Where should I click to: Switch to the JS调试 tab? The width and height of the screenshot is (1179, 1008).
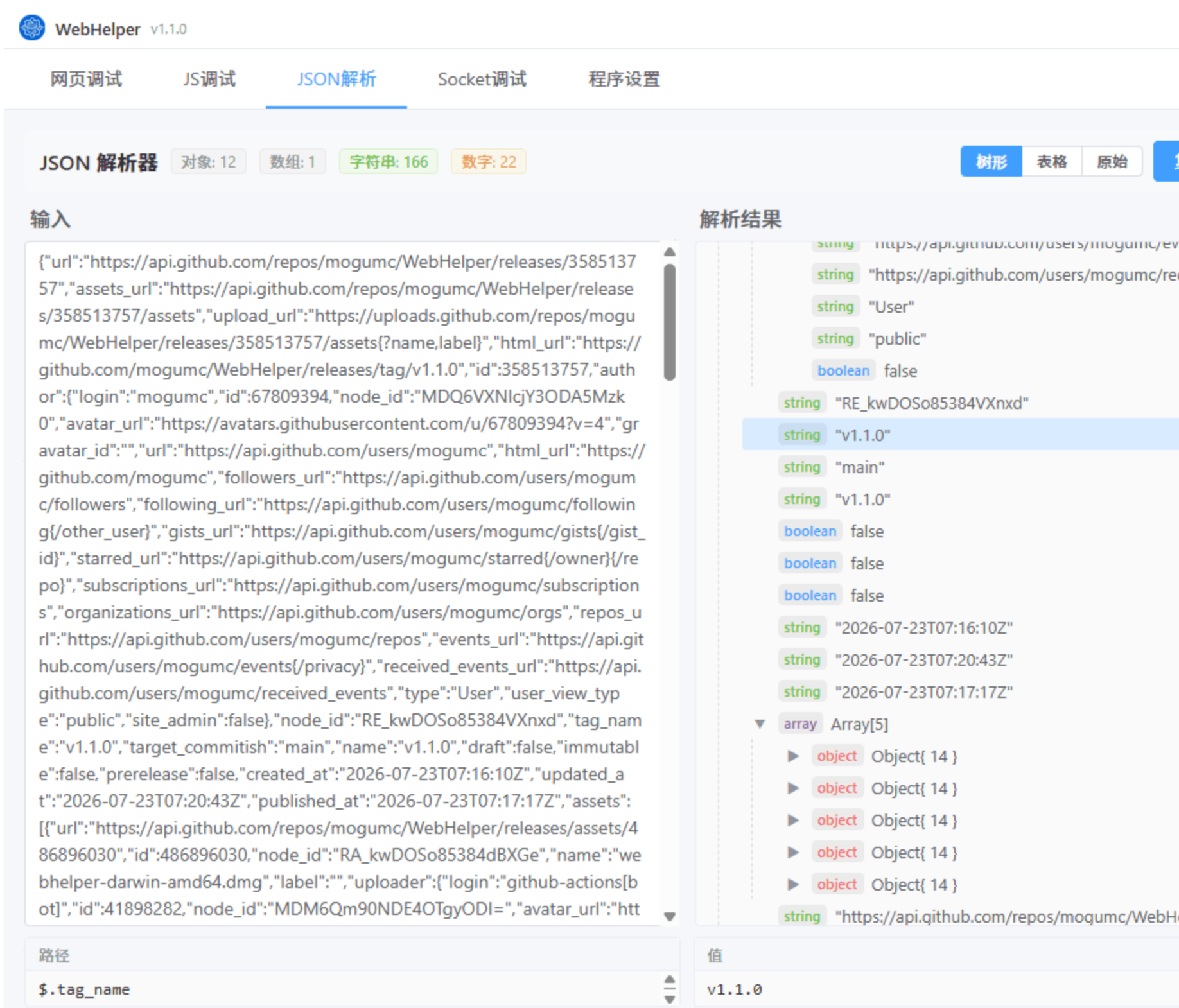point(209,79)
